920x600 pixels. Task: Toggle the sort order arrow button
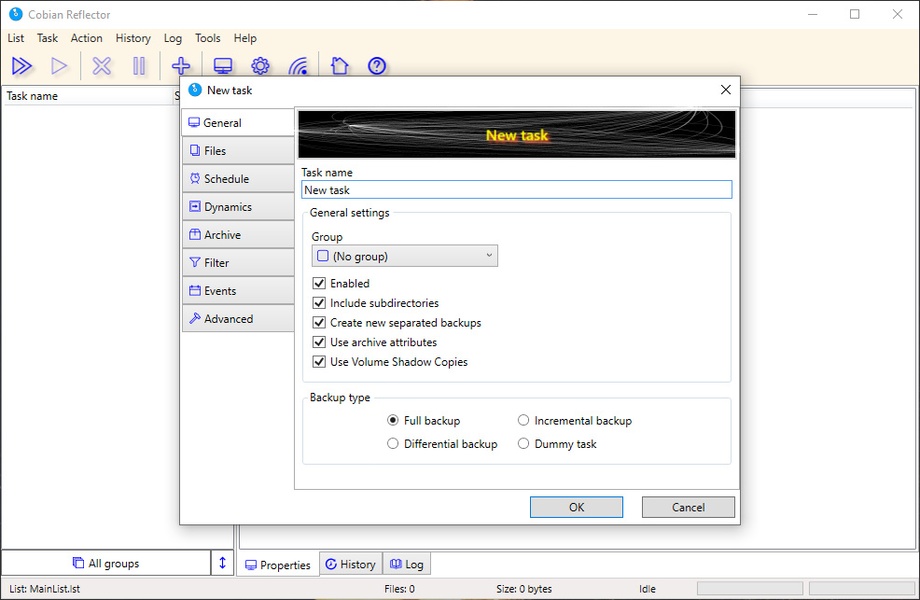click(x=223, y=563)
